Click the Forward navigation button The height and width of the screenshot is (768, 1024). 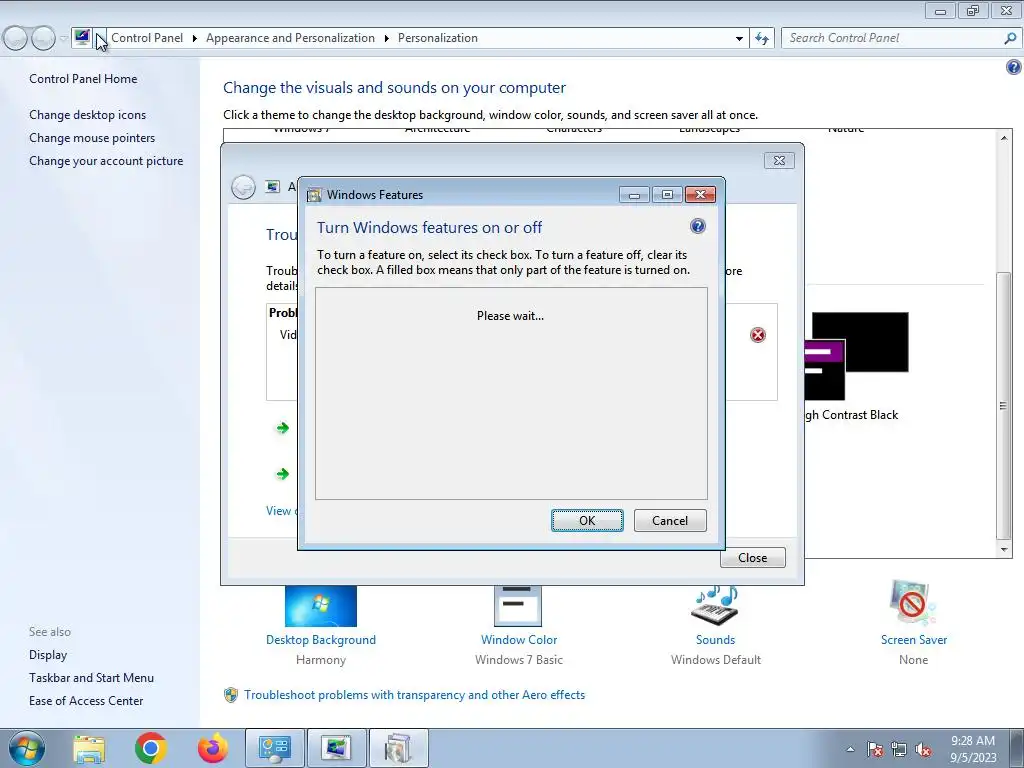coord(43,38)
